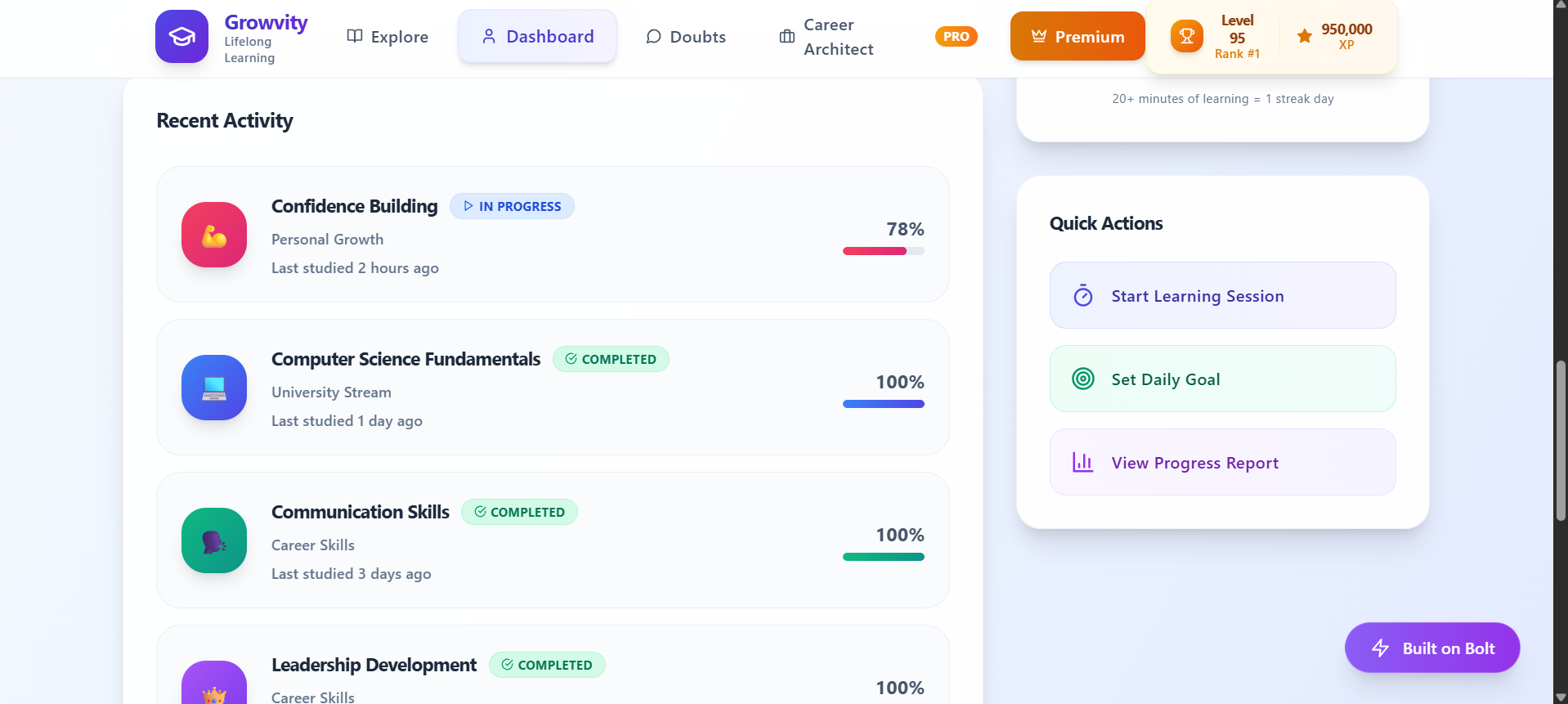Click the Confidence Building title
Screen dimensions: 1568x704
(x=355, y=206)
